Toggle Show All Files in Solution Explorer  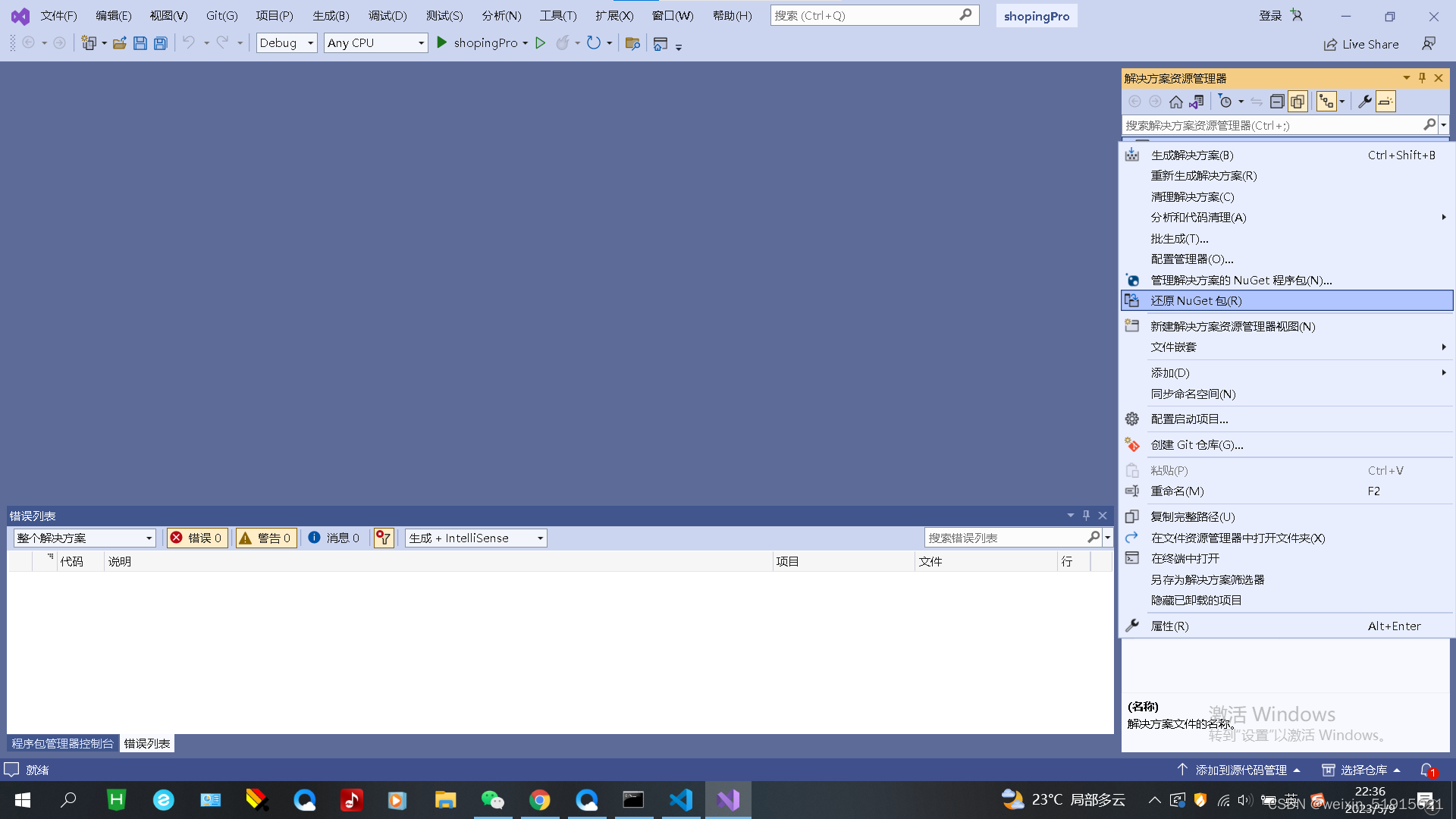[1298, 102]
